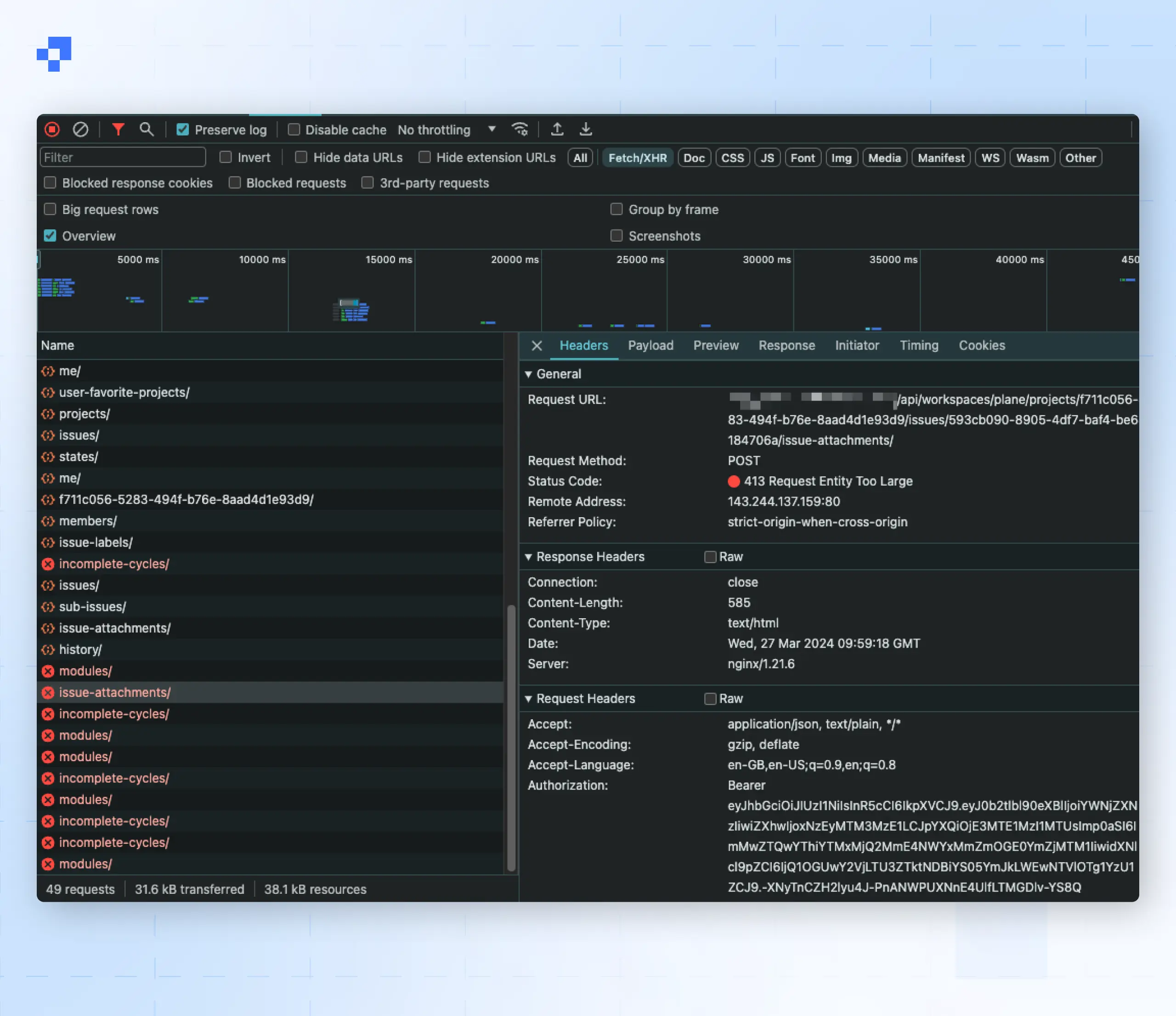
Task: Stop recording network log
Action: (x=51, y=130)
